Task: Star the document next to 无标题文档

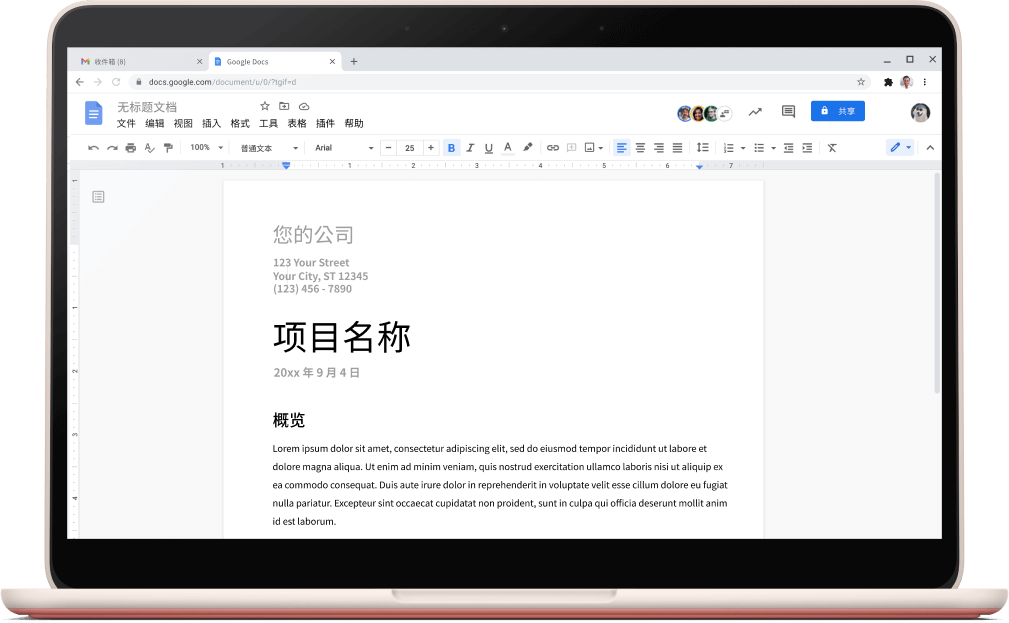Action: (264, 105)
